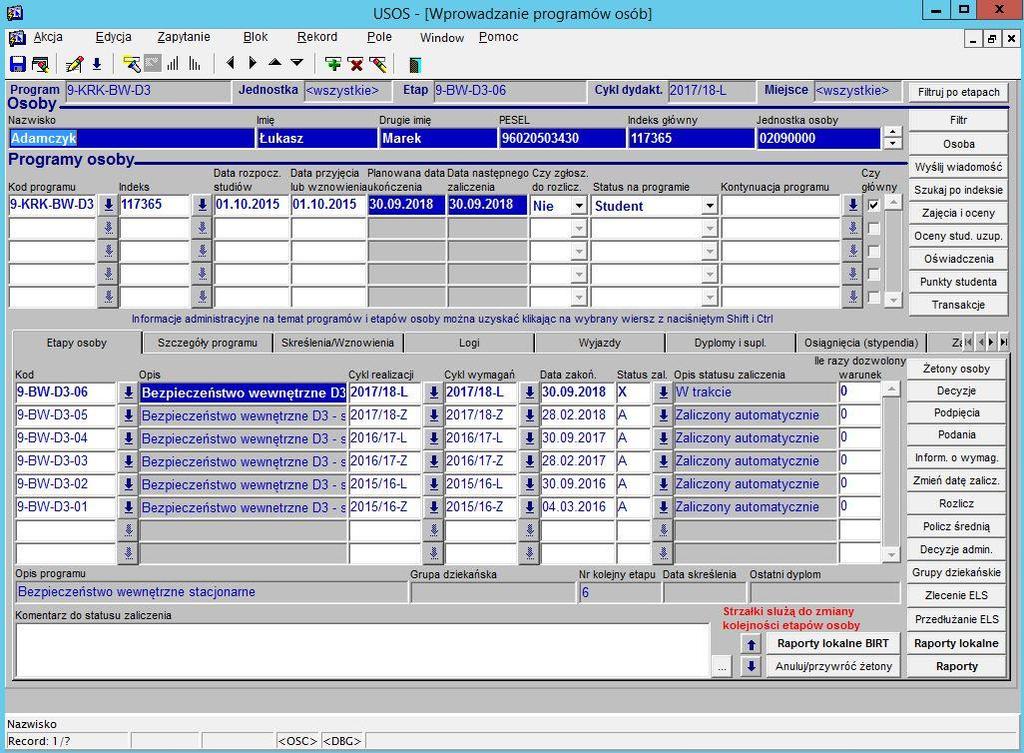This screenshot has height=753, width=1024.
Task: Open Decyzje admin. button
Action: tap(956, 549)
